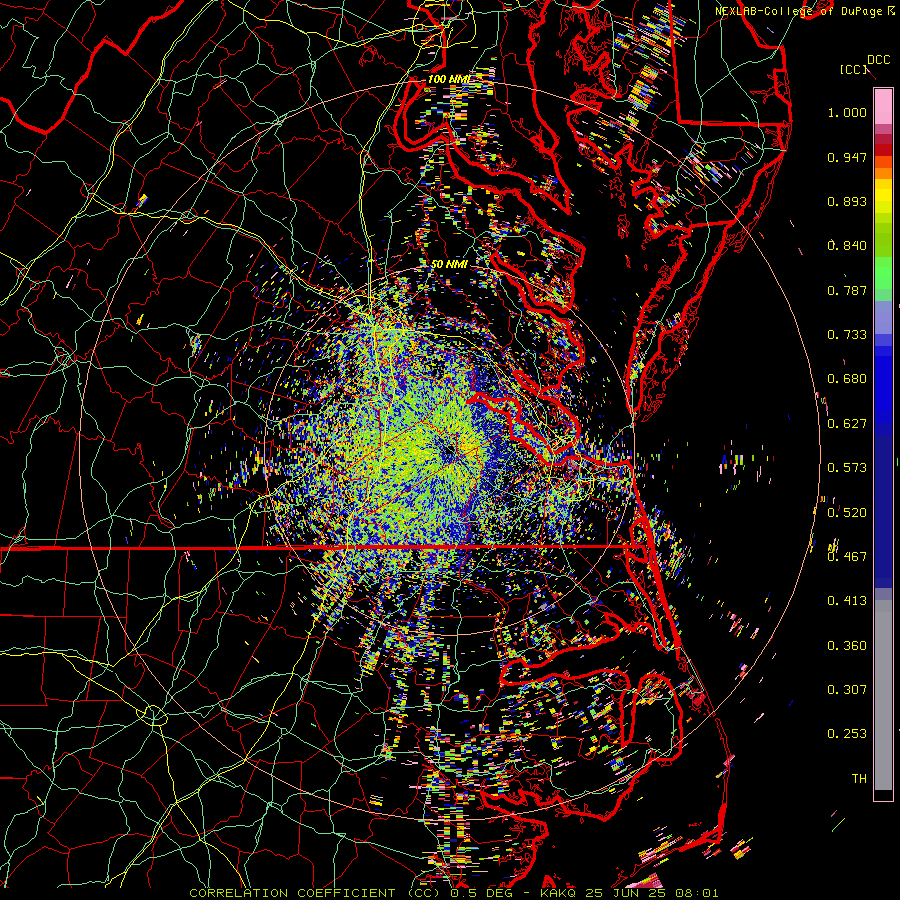The width and height of the screenshot is (900, 900).
Task: Select the 0.253 scale value
Action: [847, 734]
